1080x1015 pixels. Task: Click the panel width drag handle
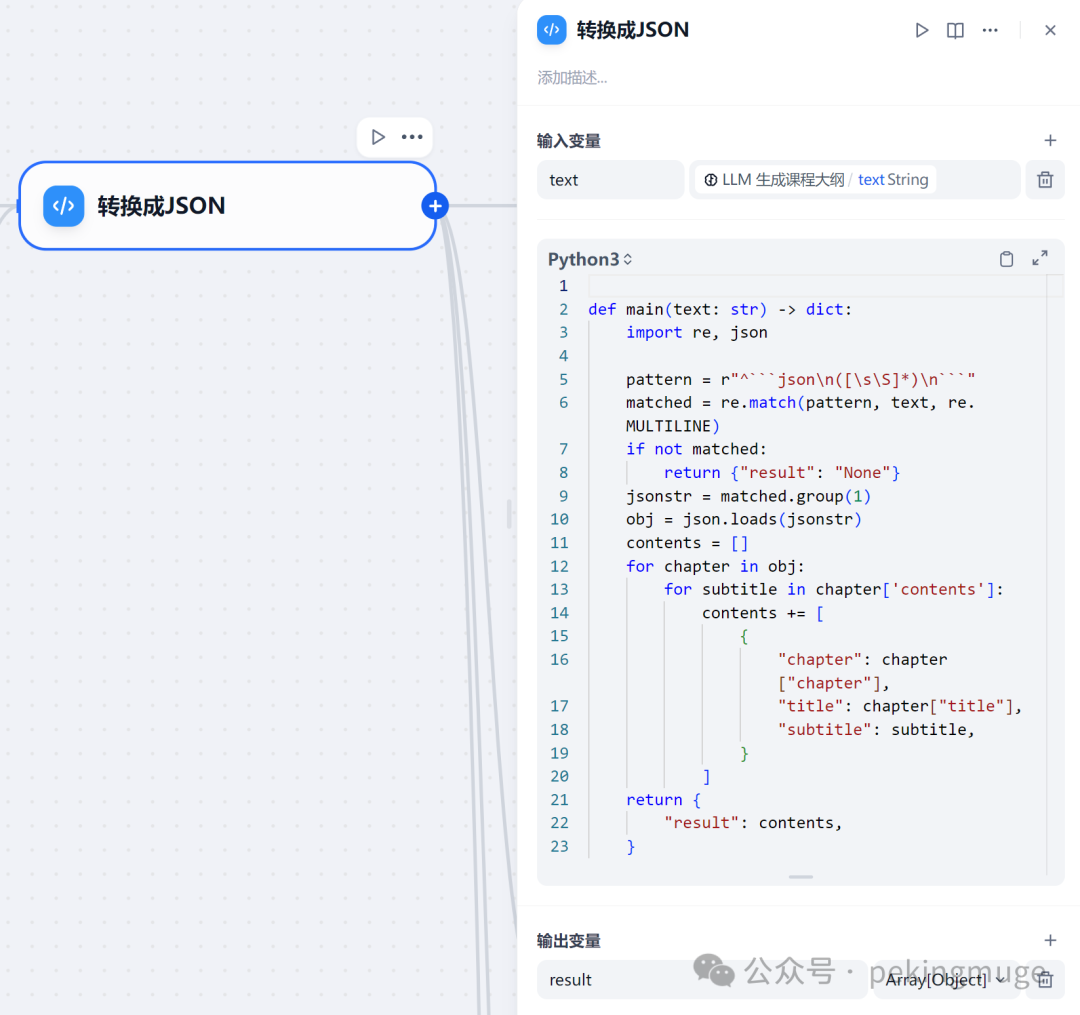pos(509,514)
